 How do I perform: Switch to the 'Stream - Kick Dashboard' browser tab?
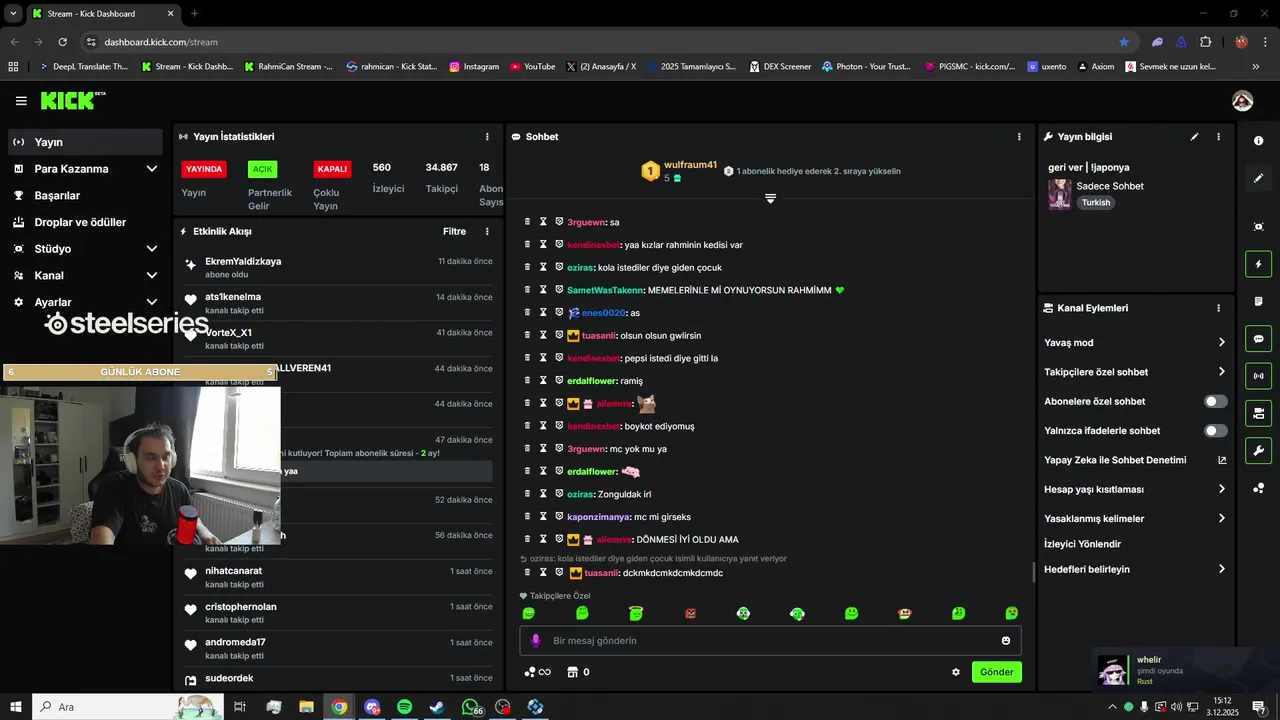(x=102, y=14)
